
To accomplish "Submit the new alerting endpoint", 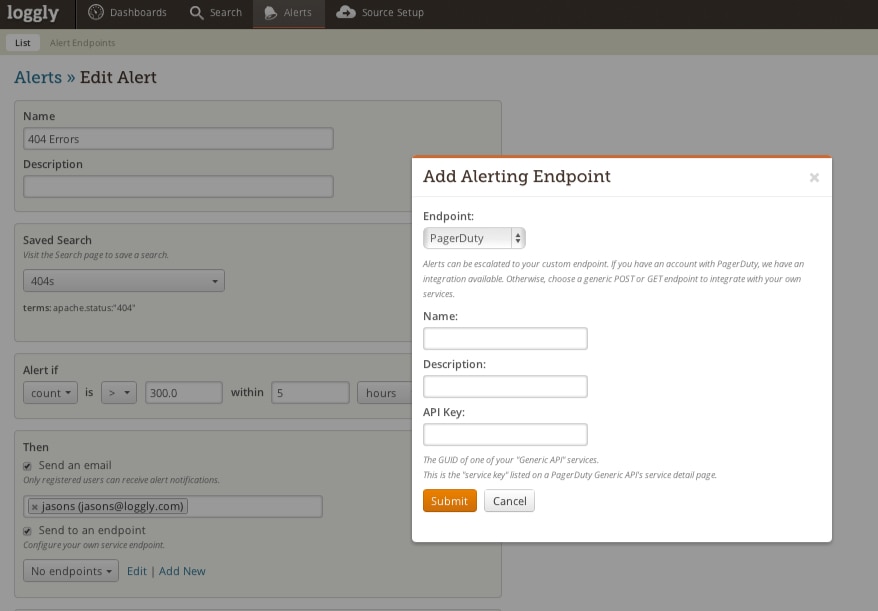I will 449,501.
